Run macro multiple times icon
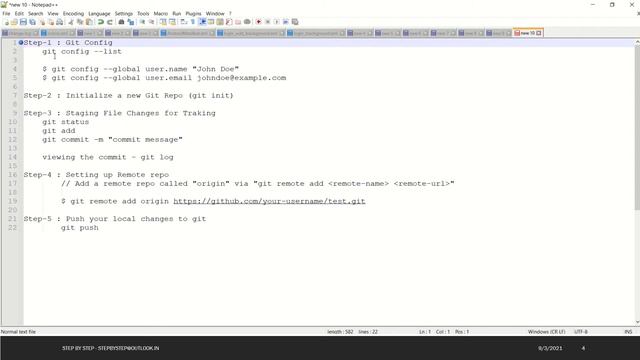The width and height of the screenshot is (640, 360). coord(286,22)
